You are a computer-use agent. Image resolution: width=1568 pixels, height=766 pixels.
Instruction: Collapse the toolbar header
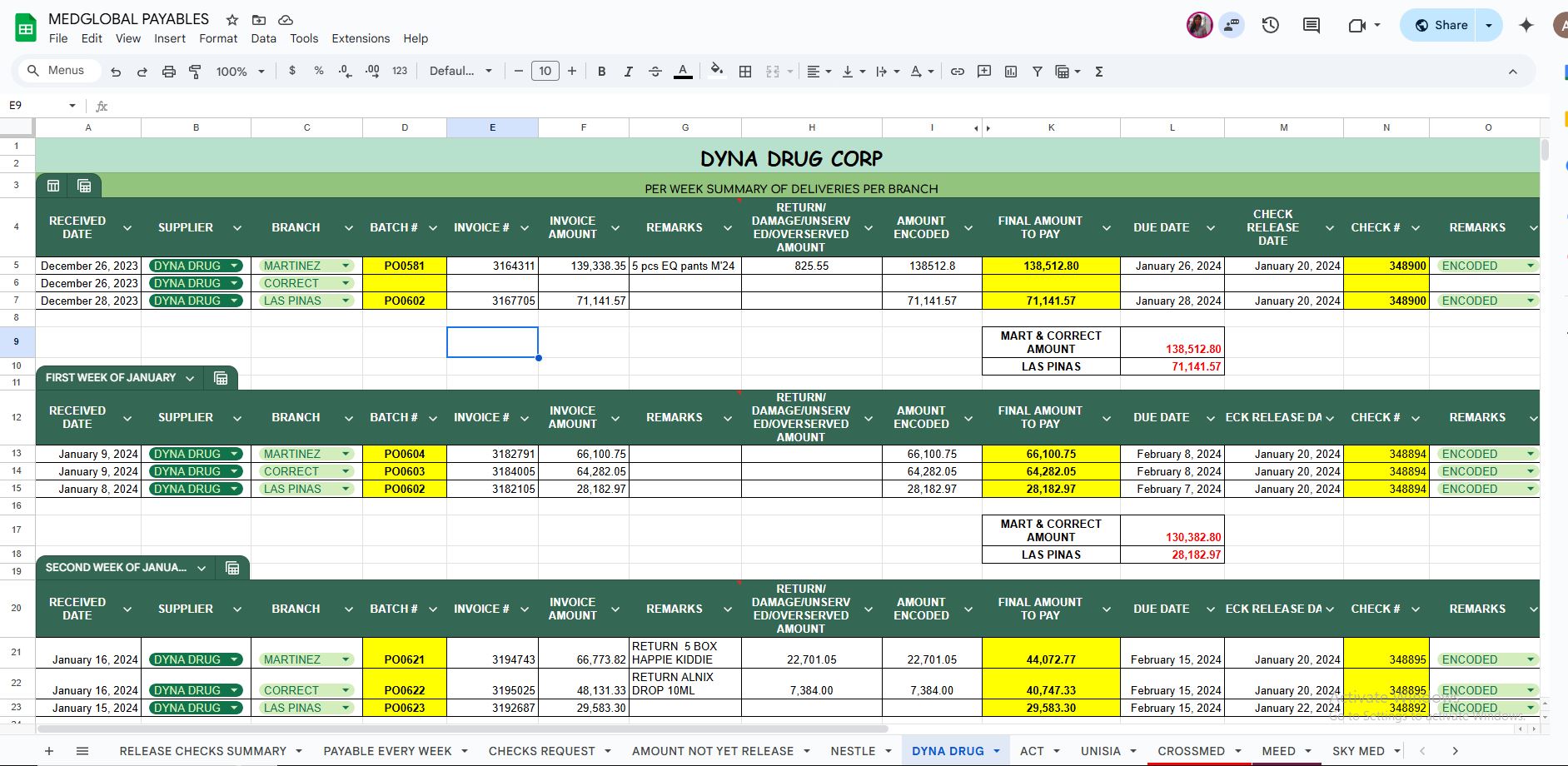[1513, 72]
